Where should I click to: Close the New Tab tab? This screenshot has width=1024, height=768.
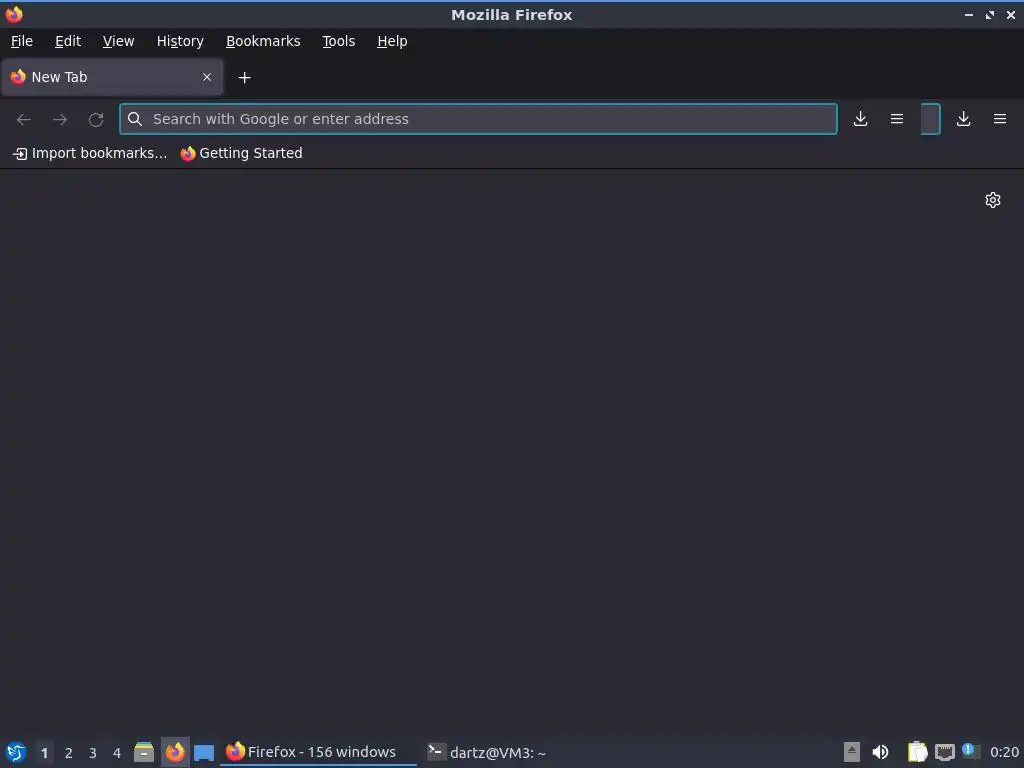point(207,77)
